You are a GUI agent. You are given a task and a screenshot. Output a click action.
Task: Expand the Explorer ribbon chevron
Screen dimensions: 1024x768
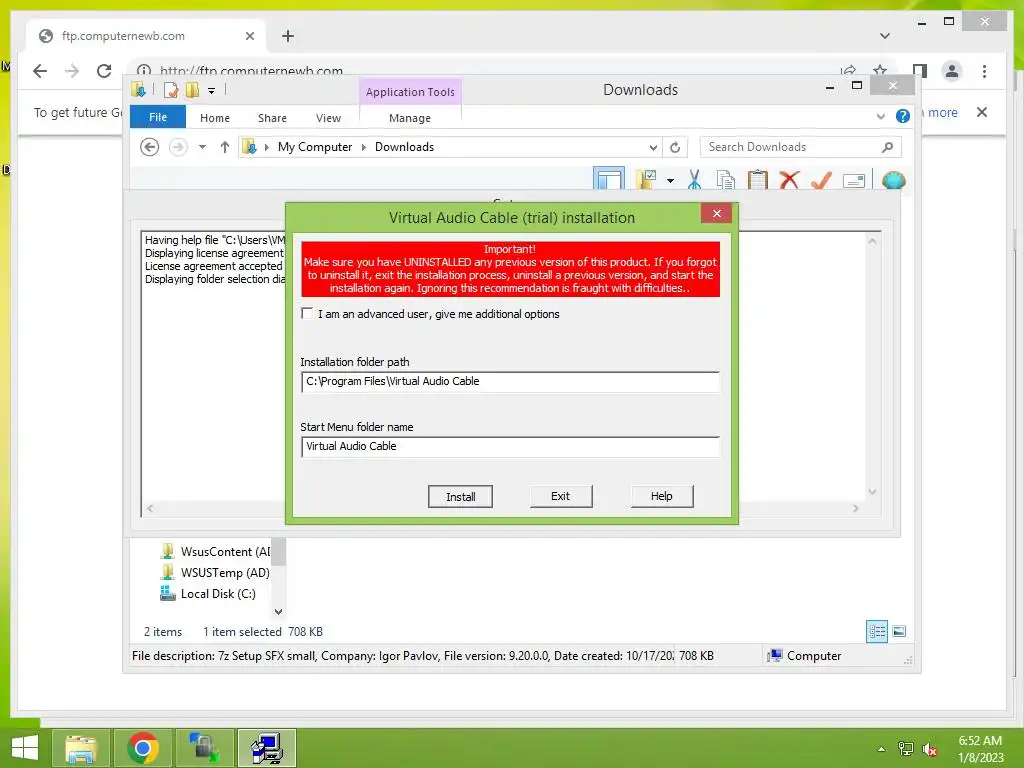tap(880, 116)
